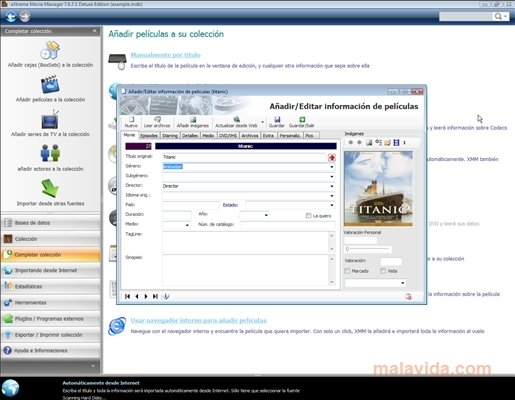The height and width of the screenshot is (400, 515).
Task: Open Bases de datos sidebar section
Action: (51, 223)
